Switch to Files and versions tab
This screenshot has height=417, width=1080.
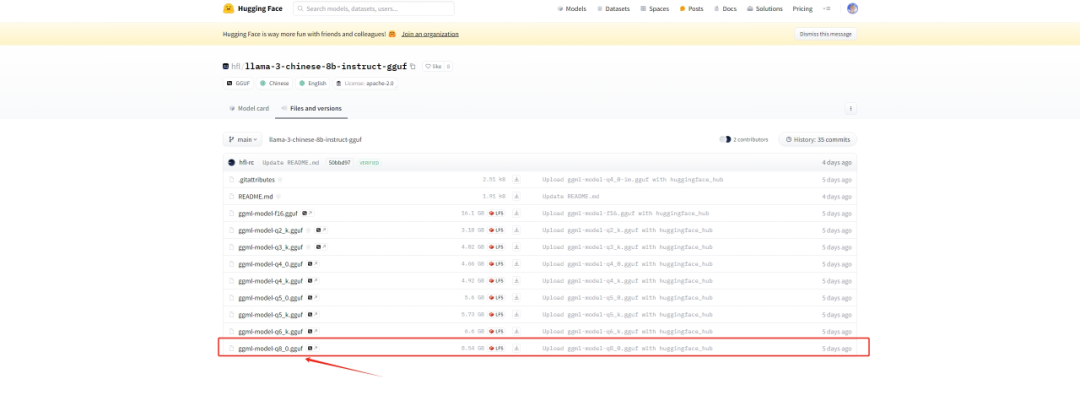[311, 108]
